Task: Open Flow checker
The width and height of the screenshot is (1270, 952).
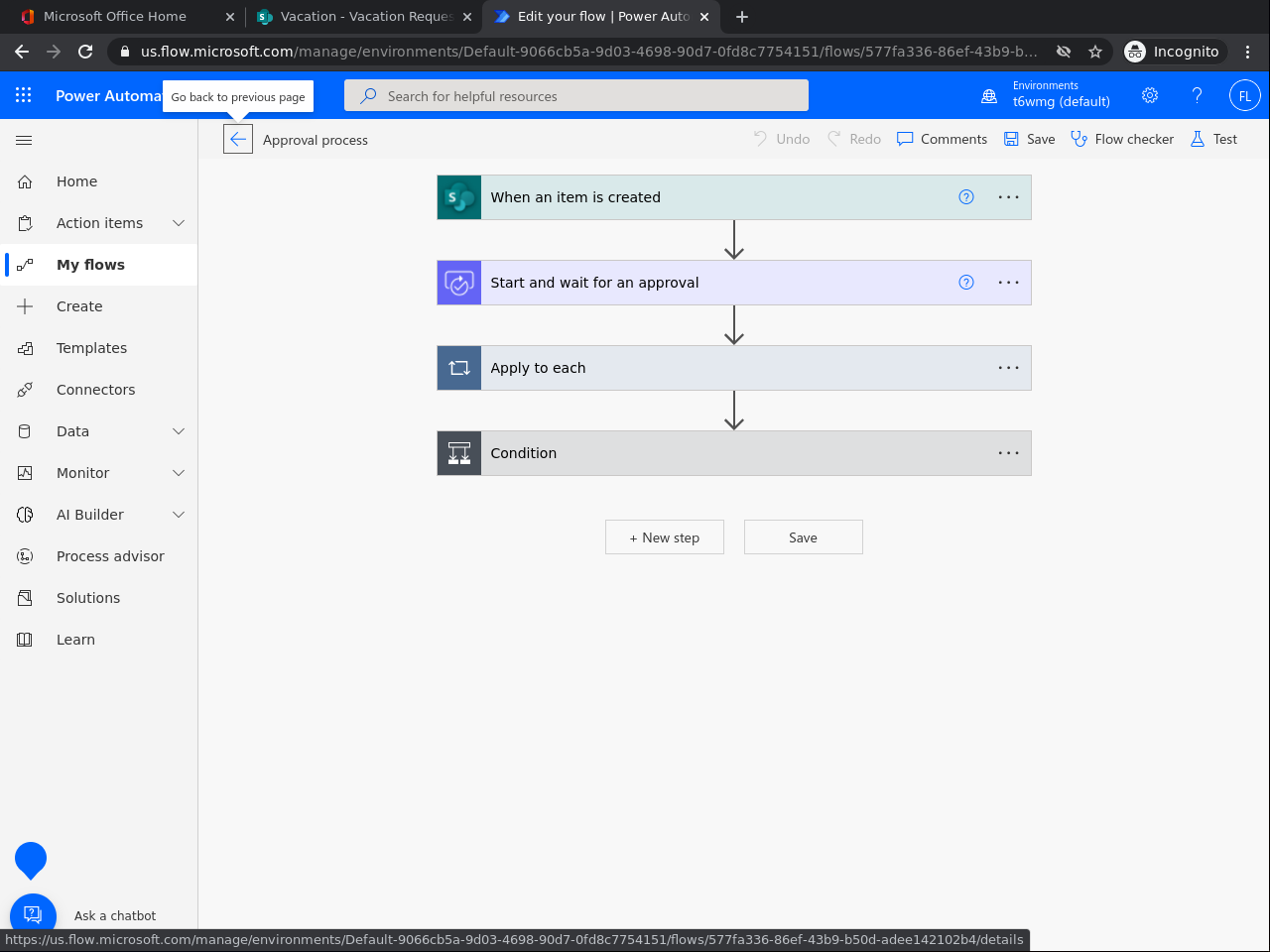Action: click(1122, 140)
